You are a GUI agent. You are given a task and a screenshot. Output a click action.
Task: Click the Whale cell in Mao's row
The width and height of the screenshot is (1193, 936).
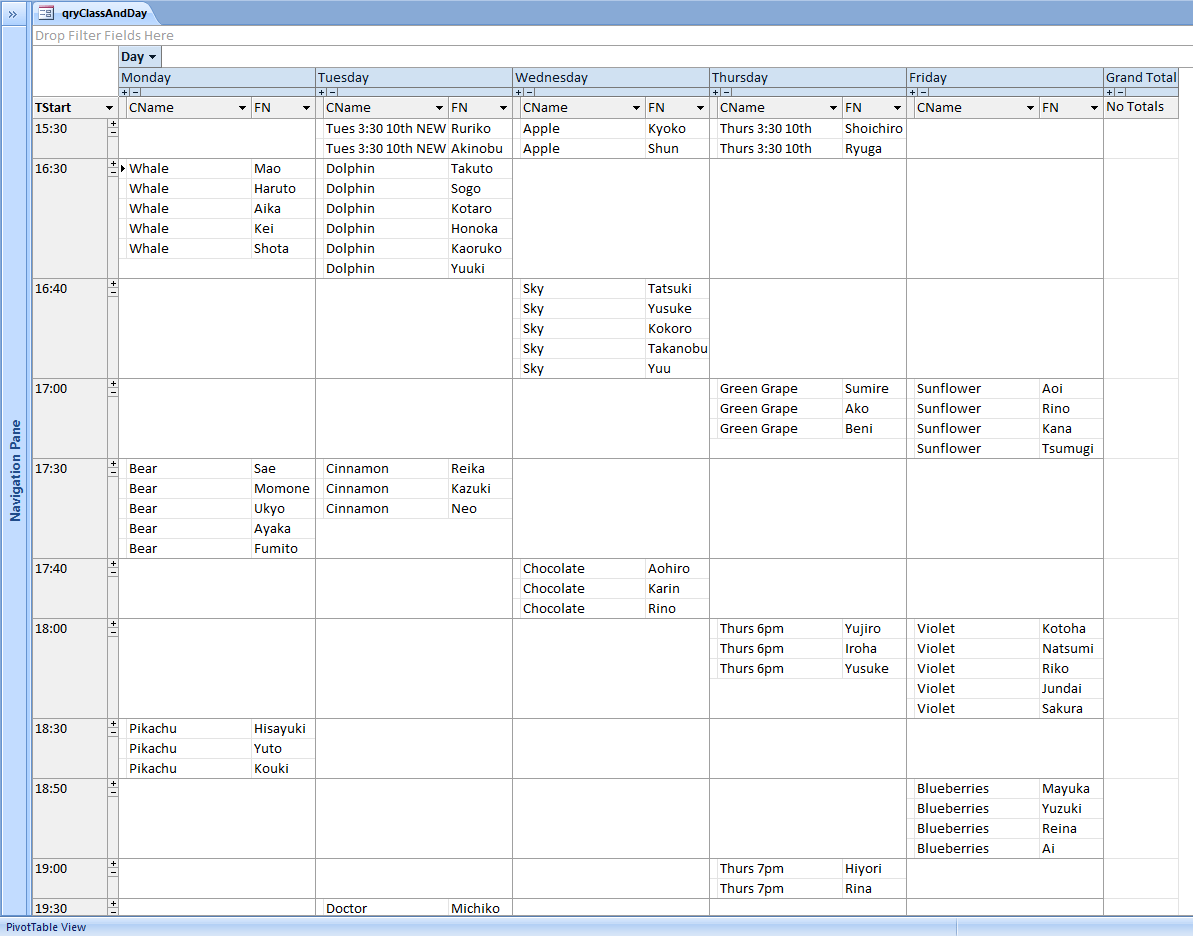coord(189,169)
